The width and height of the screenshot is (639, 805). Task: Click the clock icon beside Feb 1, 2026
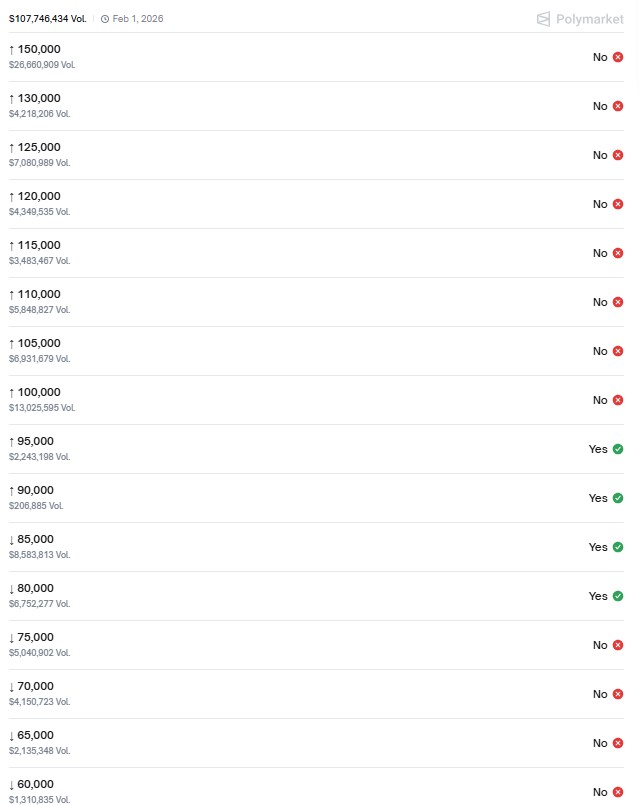pyautogui.click(x=105, y=19)
